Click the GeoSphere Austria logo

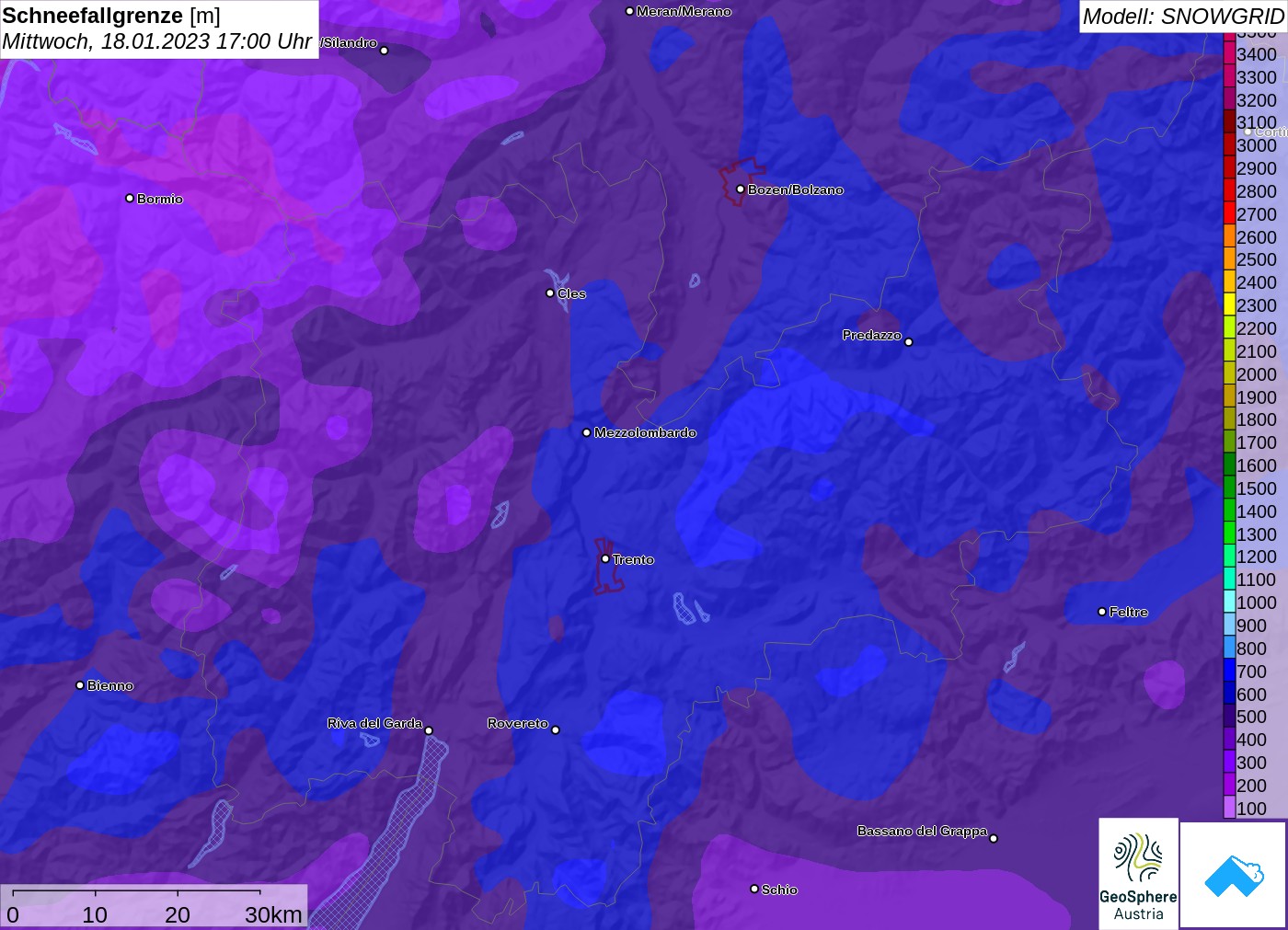1138,873
